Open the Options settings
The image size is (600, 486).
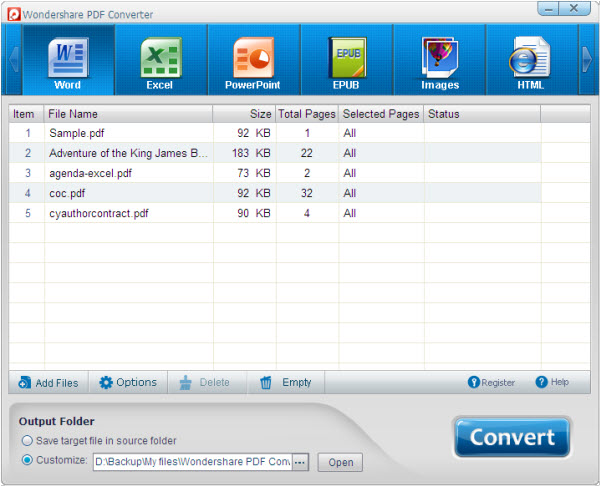[x=128, y=382]
